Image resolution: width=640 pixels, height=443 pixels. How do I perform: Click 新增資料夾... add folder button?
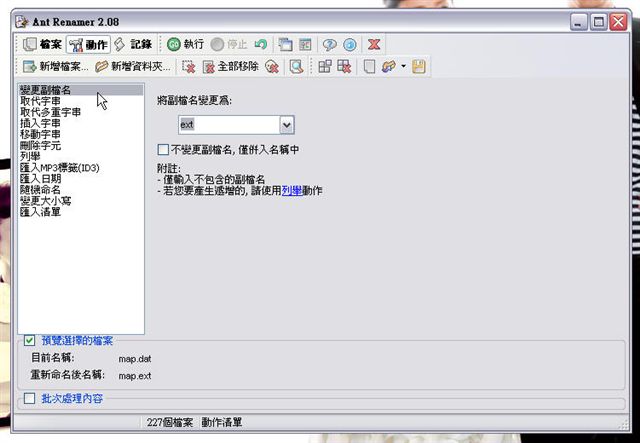click(x=133, y=67)
